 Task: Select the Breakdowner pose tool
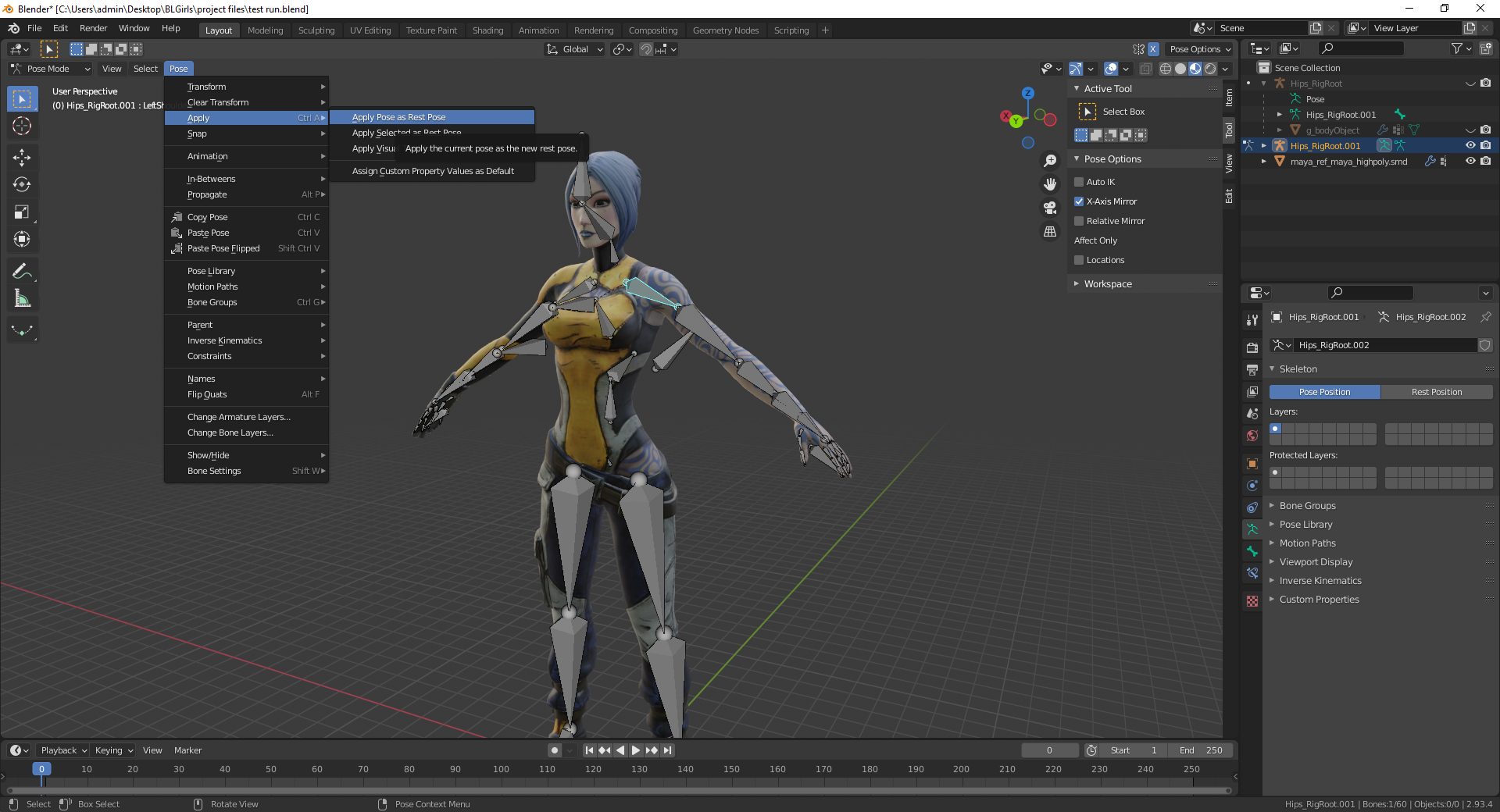tap(22, 331)
